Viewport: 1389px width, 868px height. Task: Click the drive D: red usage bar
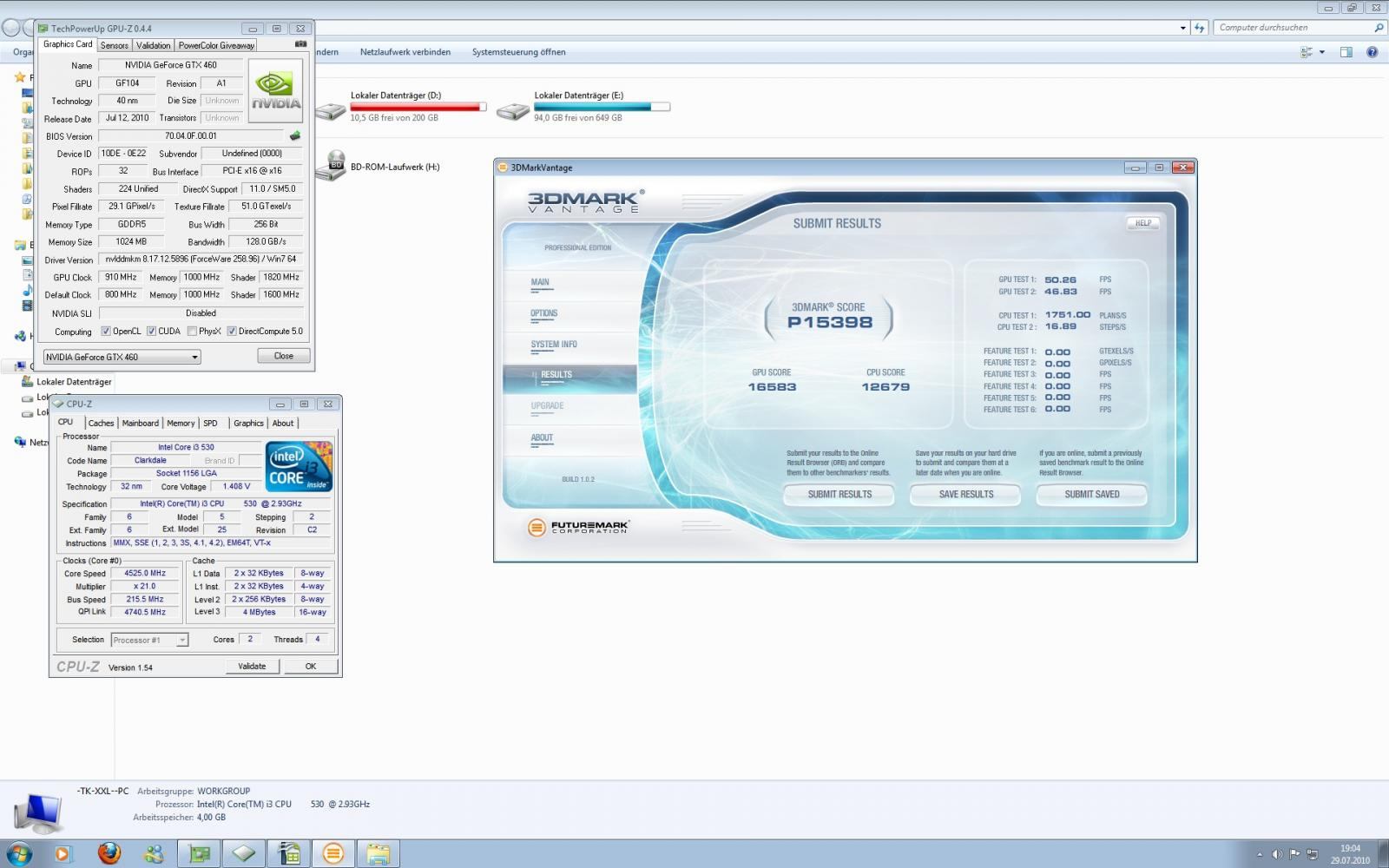tap(418, 107)
